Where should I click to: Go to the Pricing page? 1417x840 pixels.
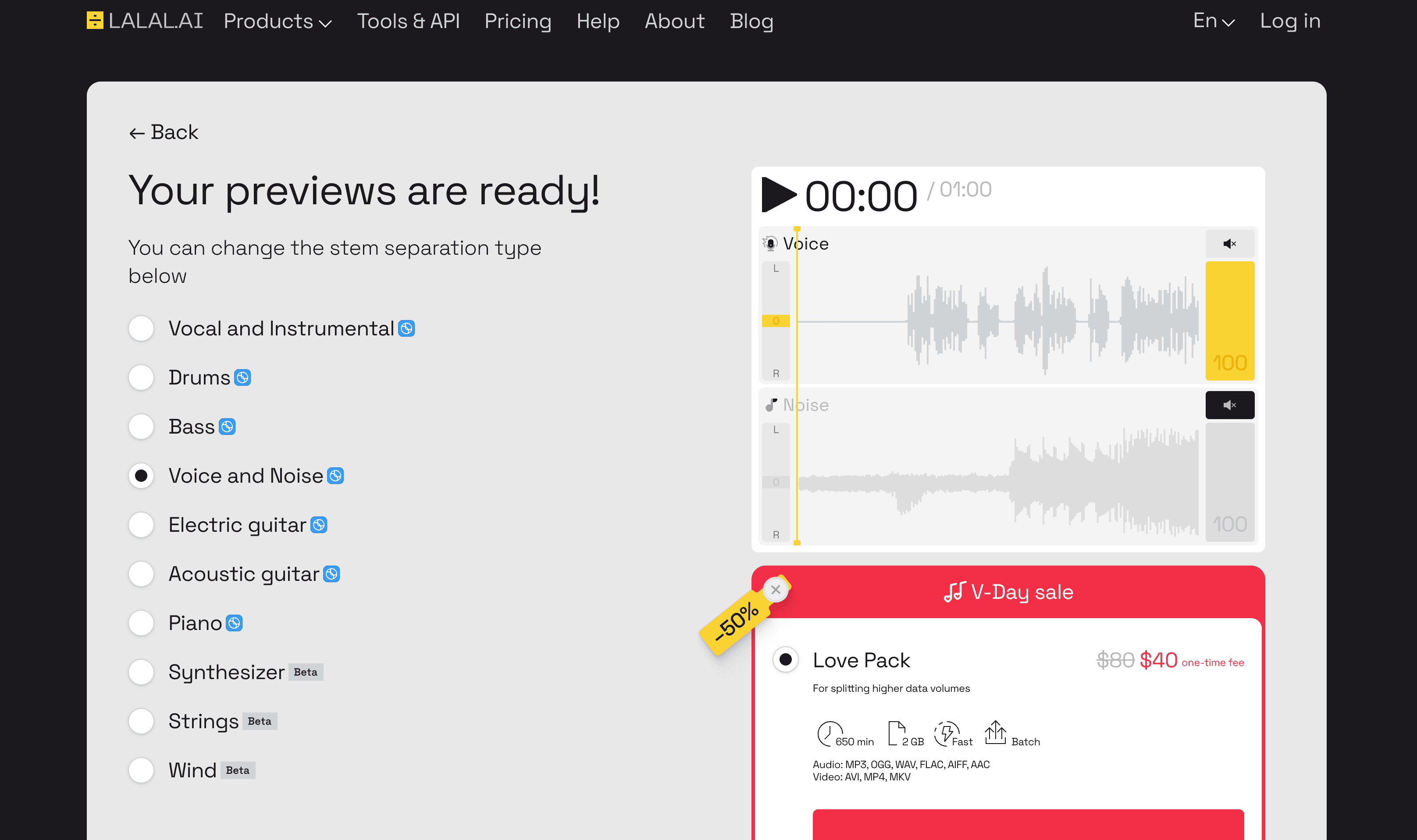518,21
